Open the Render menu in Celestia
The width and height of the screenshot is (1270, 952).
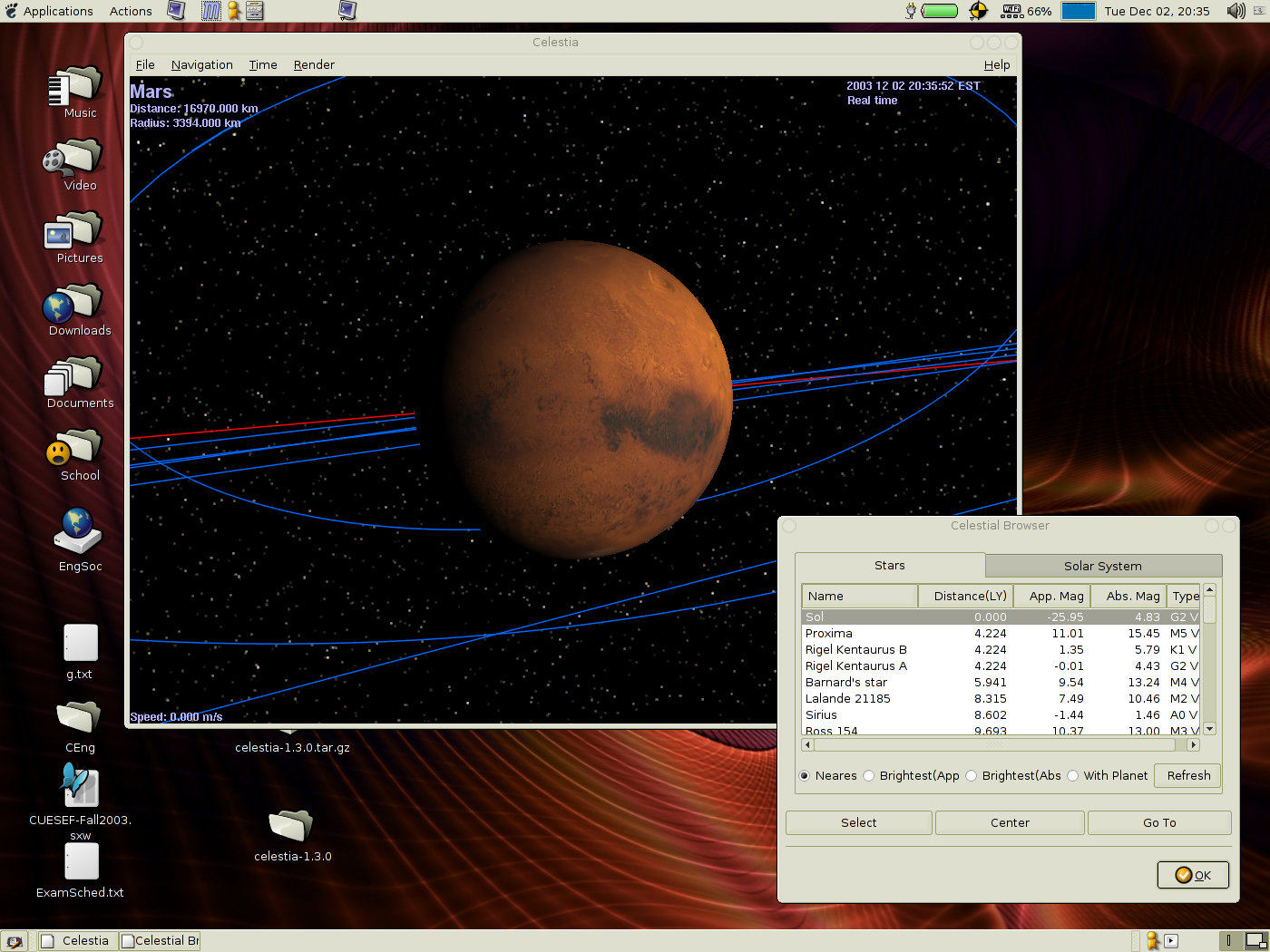click(x=314, y=65)
